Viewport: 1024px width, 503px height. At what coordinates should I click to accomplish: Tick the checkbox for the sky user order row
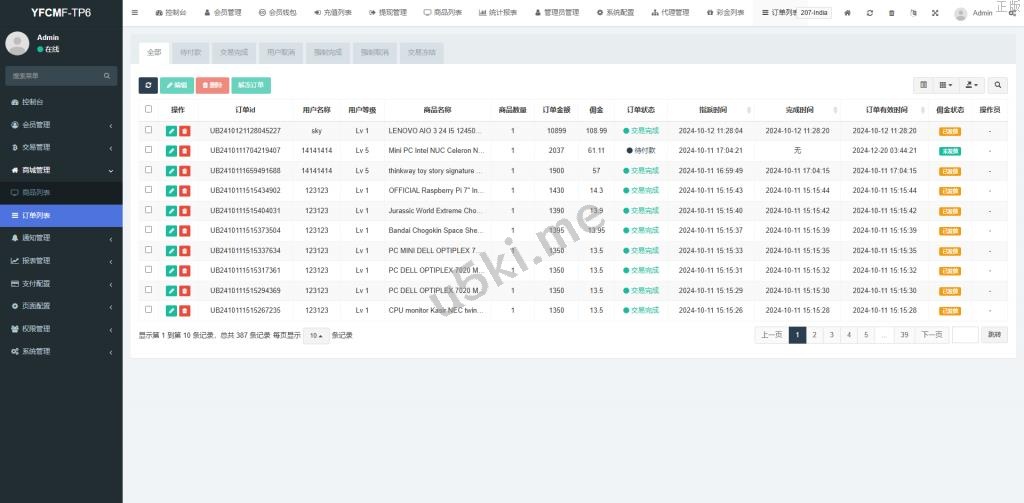tap(149, 130)
